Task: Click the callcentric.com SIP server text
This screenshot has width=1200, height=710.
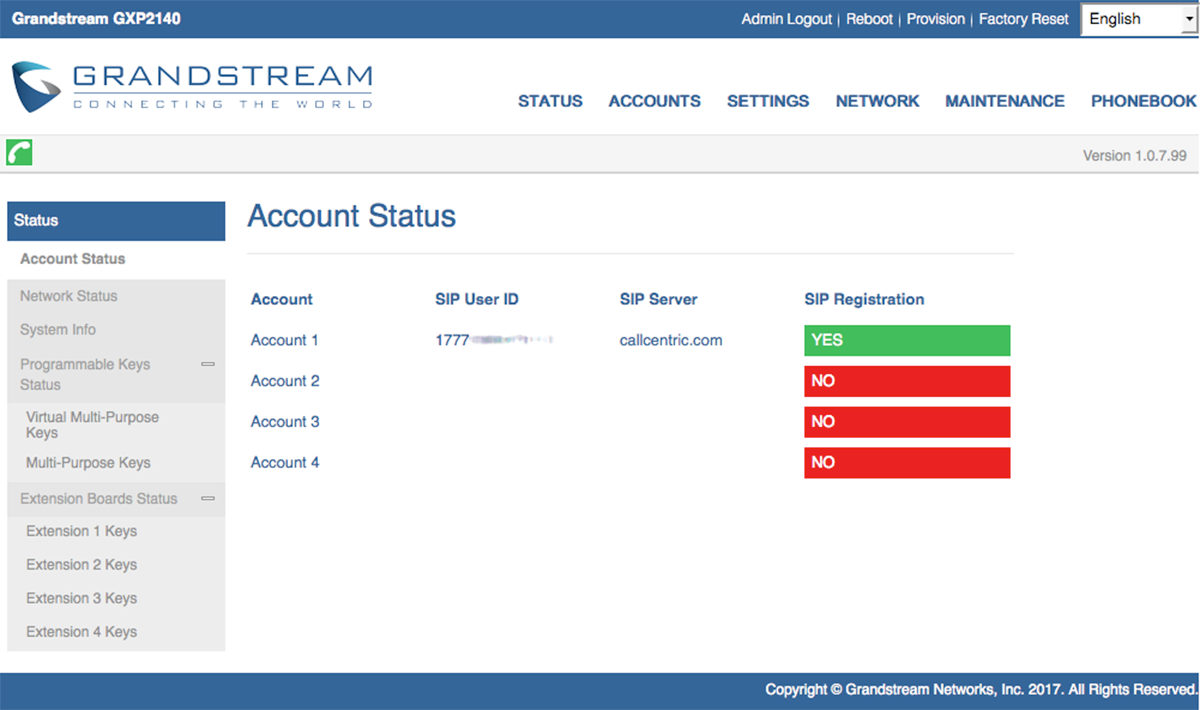Action: click(x=671, y=340)
